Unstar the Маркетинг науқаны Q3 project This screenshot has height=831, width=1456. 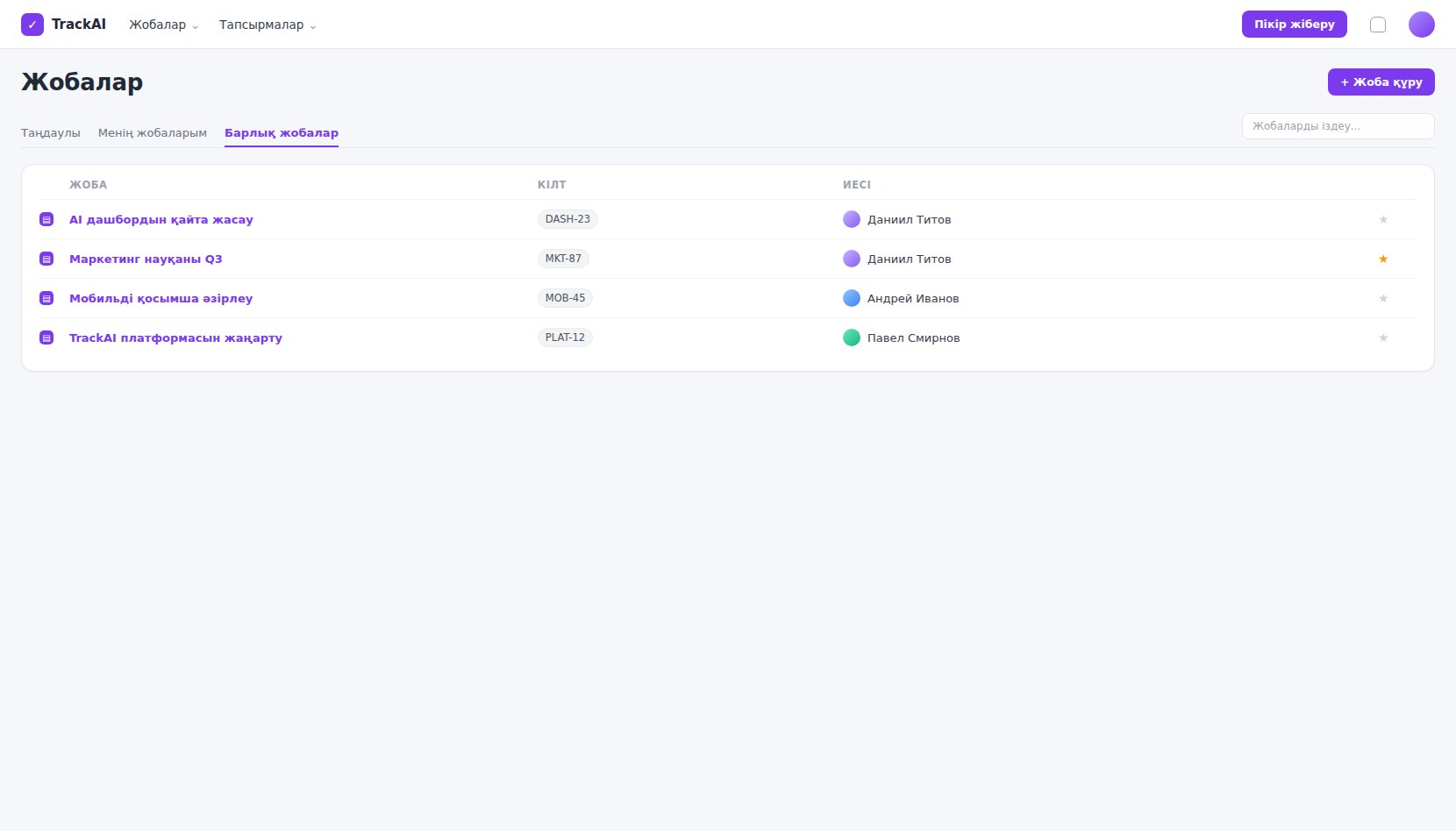(x=1383, y=259)
